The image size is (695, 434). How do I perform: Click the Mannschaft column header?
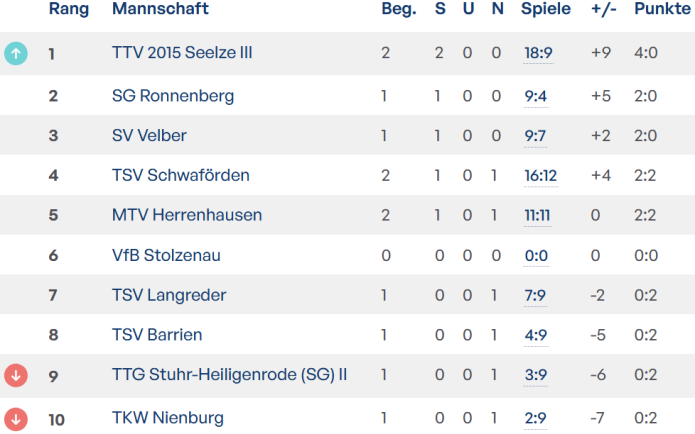[160, 9]
